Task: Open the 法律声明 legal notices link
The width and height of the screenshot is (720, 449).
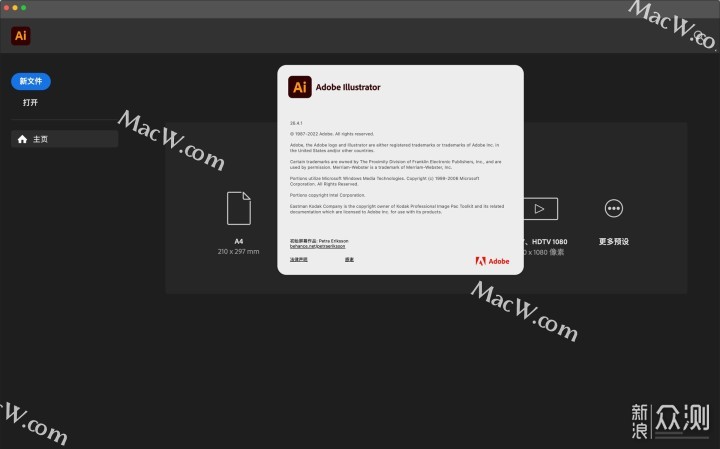Action: 298,260
